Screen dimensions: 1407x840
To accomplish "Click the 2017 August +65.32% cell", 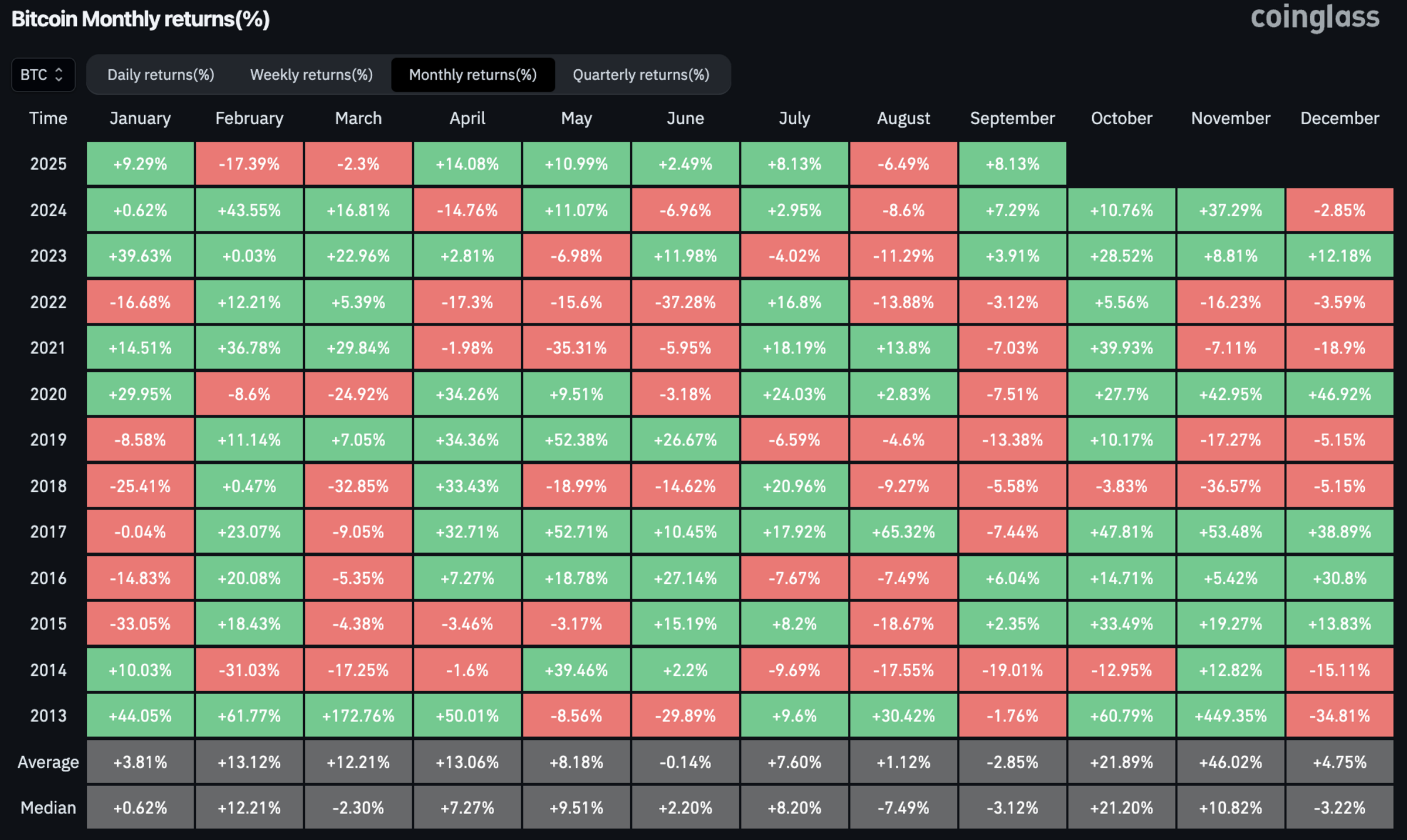I will [903, 532].
